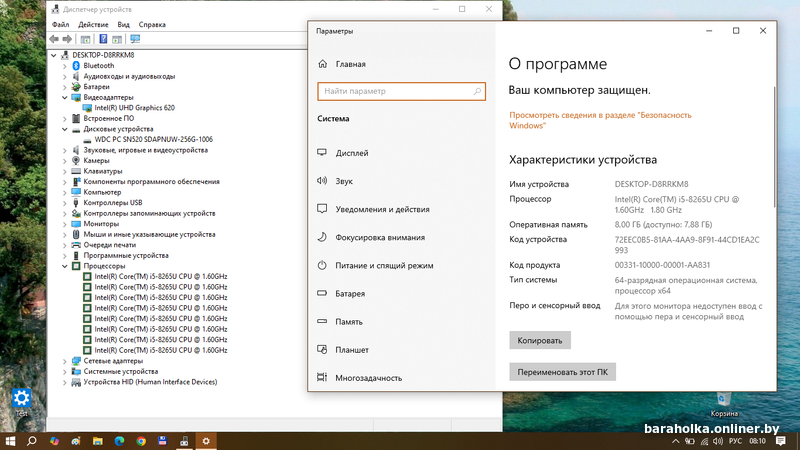Select Камеры tree item
Screen dimensions: 800x450
(96, 161)
